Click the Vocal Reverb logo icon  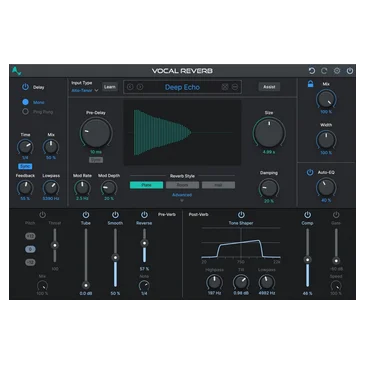pos(16,71)
